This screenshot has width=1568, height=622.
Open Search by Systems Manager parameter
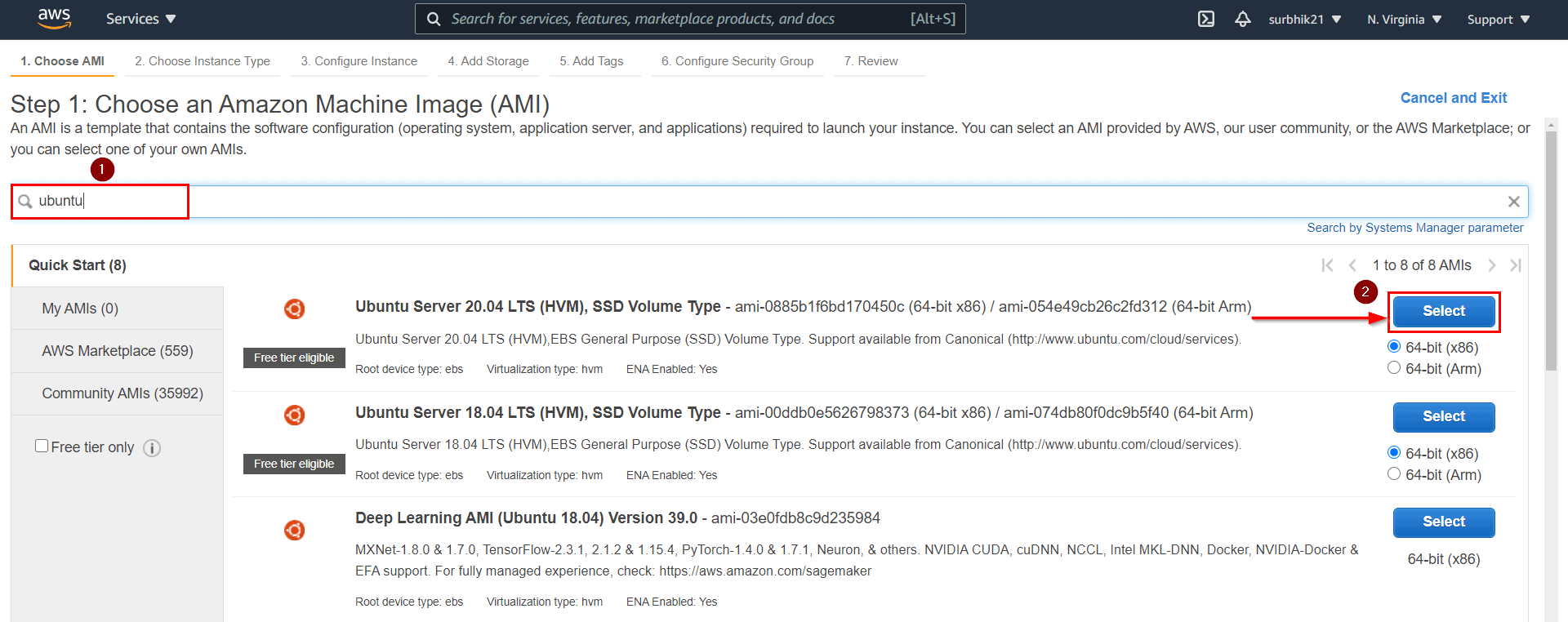coord(1415,228)
